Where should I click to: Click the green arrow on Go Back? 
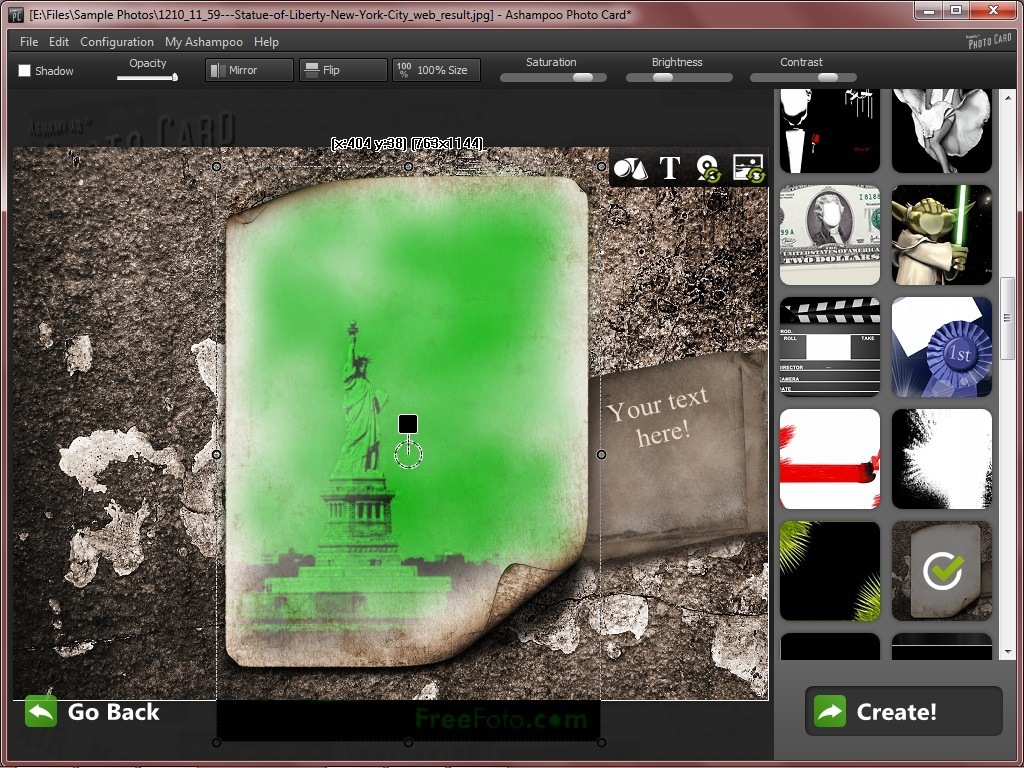pos(41,711)
